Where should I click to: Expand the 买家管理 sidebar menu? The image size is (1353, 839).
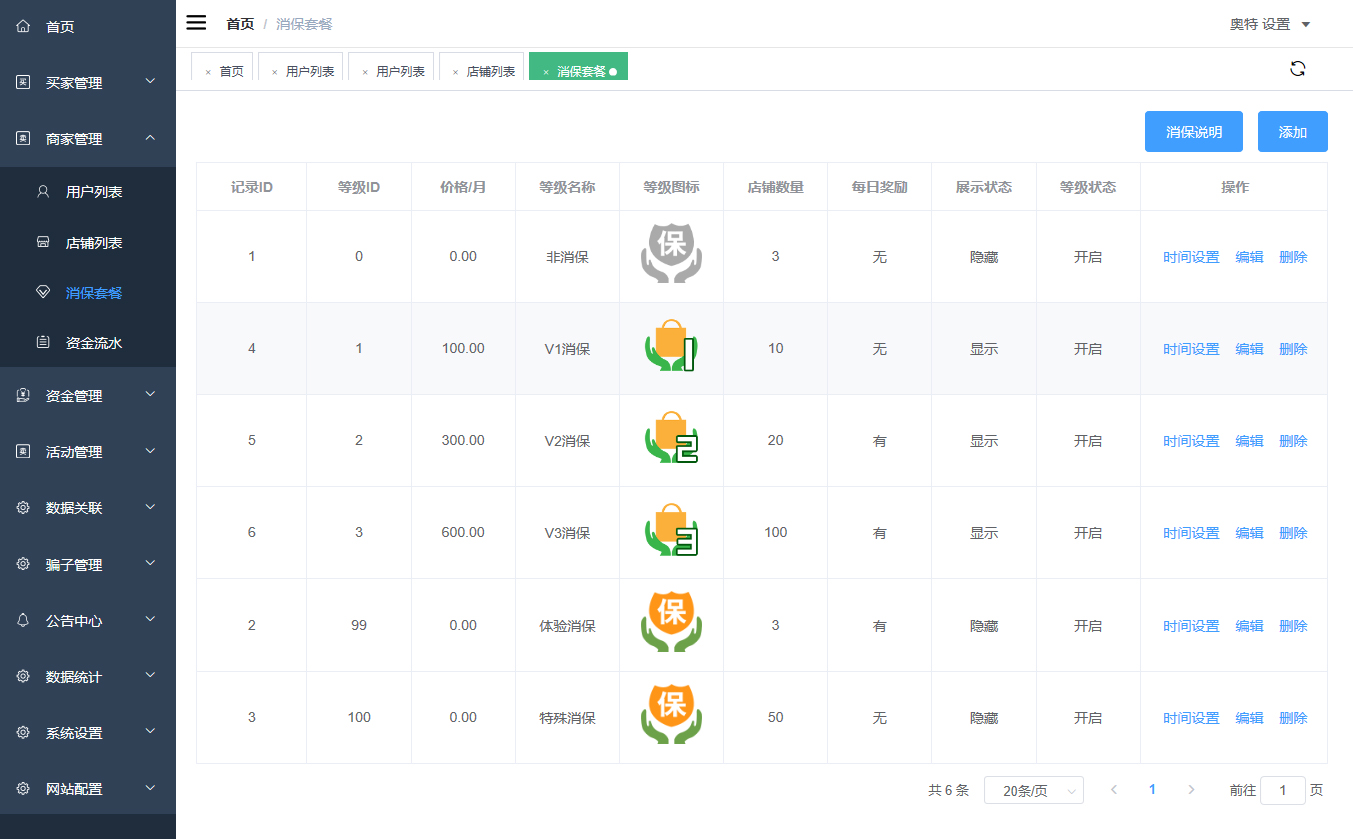(x=88, y=83)
